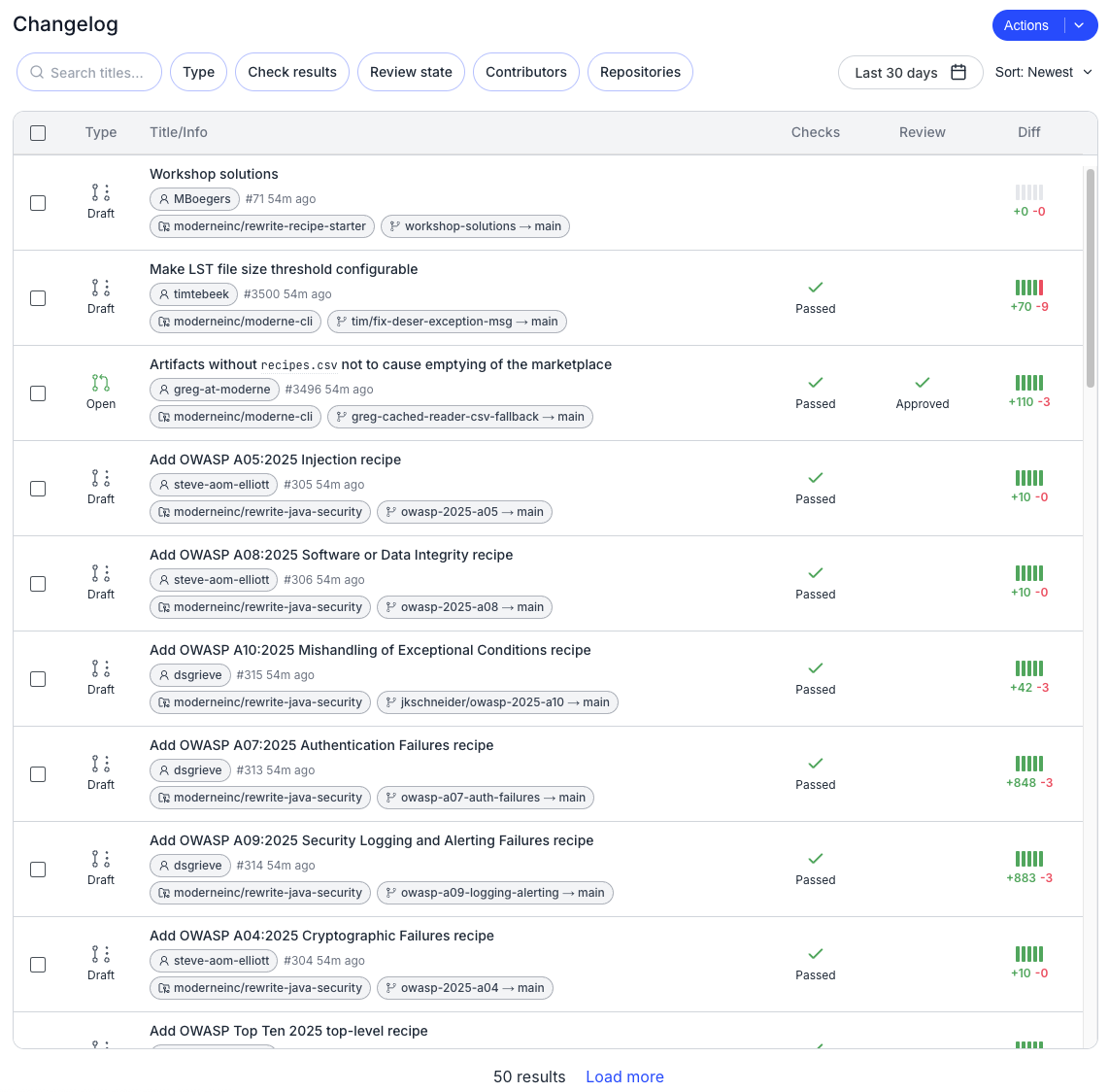This screenshot has width=1109, height=1092.
Task: Click the vertical scrollbar thumb of the list
Action: pos(1090,278)
